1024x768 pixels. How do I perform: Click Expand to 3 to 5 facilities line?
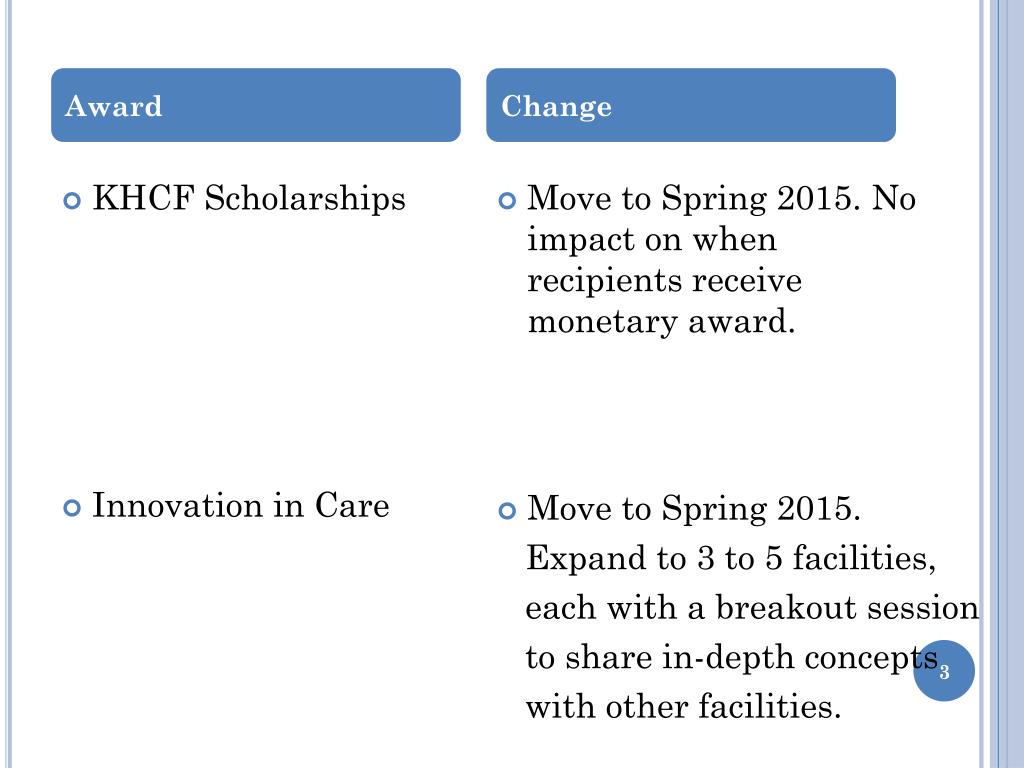(x=731, y=558)
